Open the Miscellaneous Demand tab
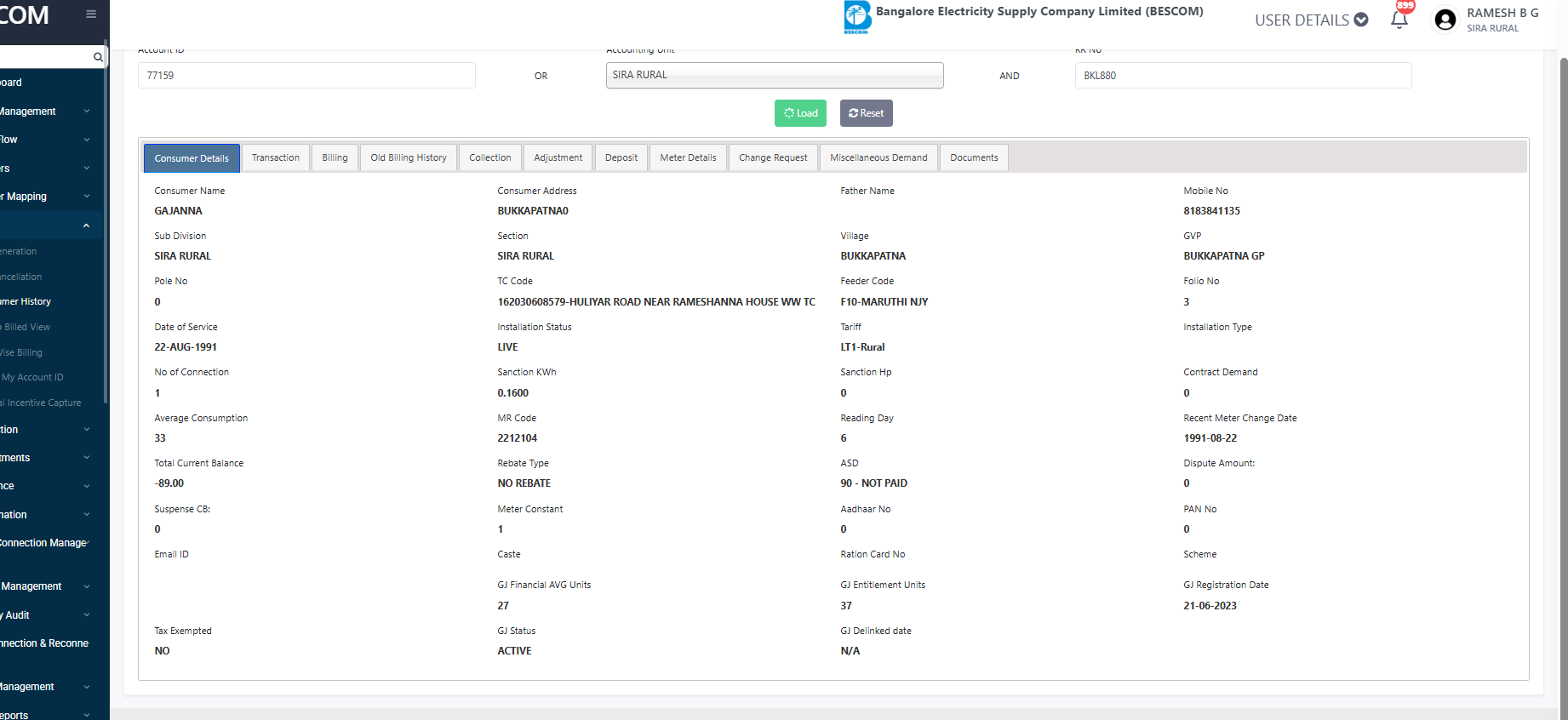Viewport: 1568px width, 720px height. [878, 157]
